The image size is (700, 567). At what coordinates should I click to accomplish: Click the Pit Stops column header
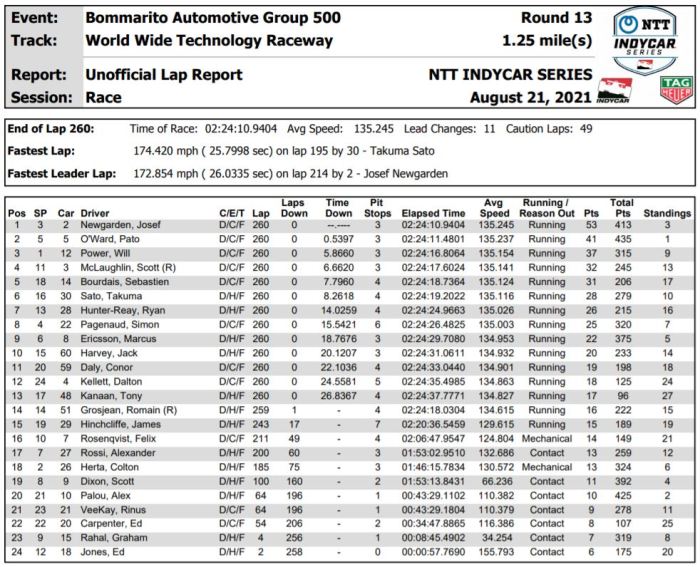[378, 208]
